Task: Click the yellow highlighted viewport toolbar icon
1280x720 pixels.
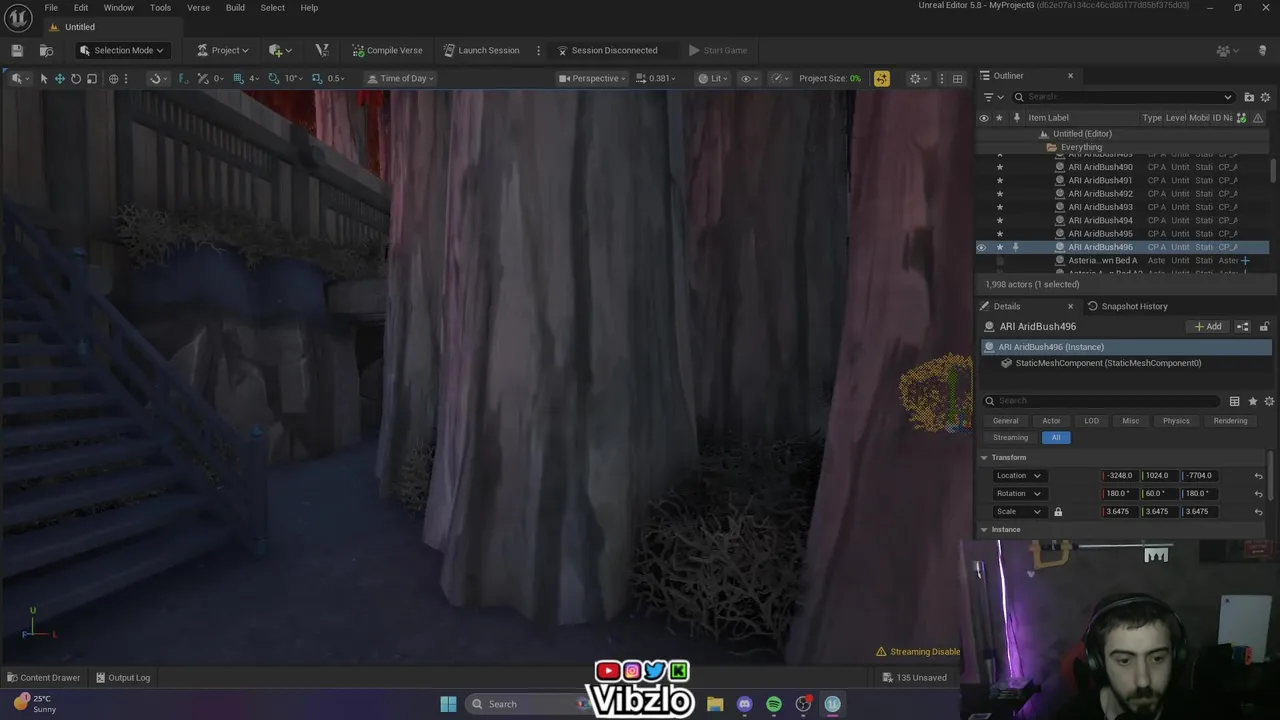Action: pyautogui.click(x=881, y=78)
